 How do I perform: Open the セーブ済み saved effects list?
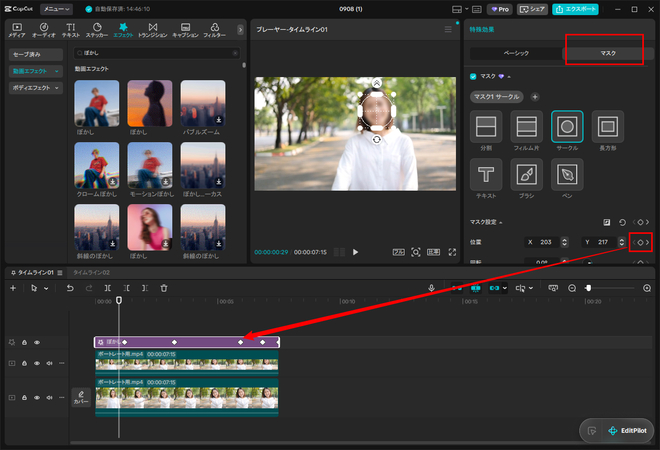36,54
